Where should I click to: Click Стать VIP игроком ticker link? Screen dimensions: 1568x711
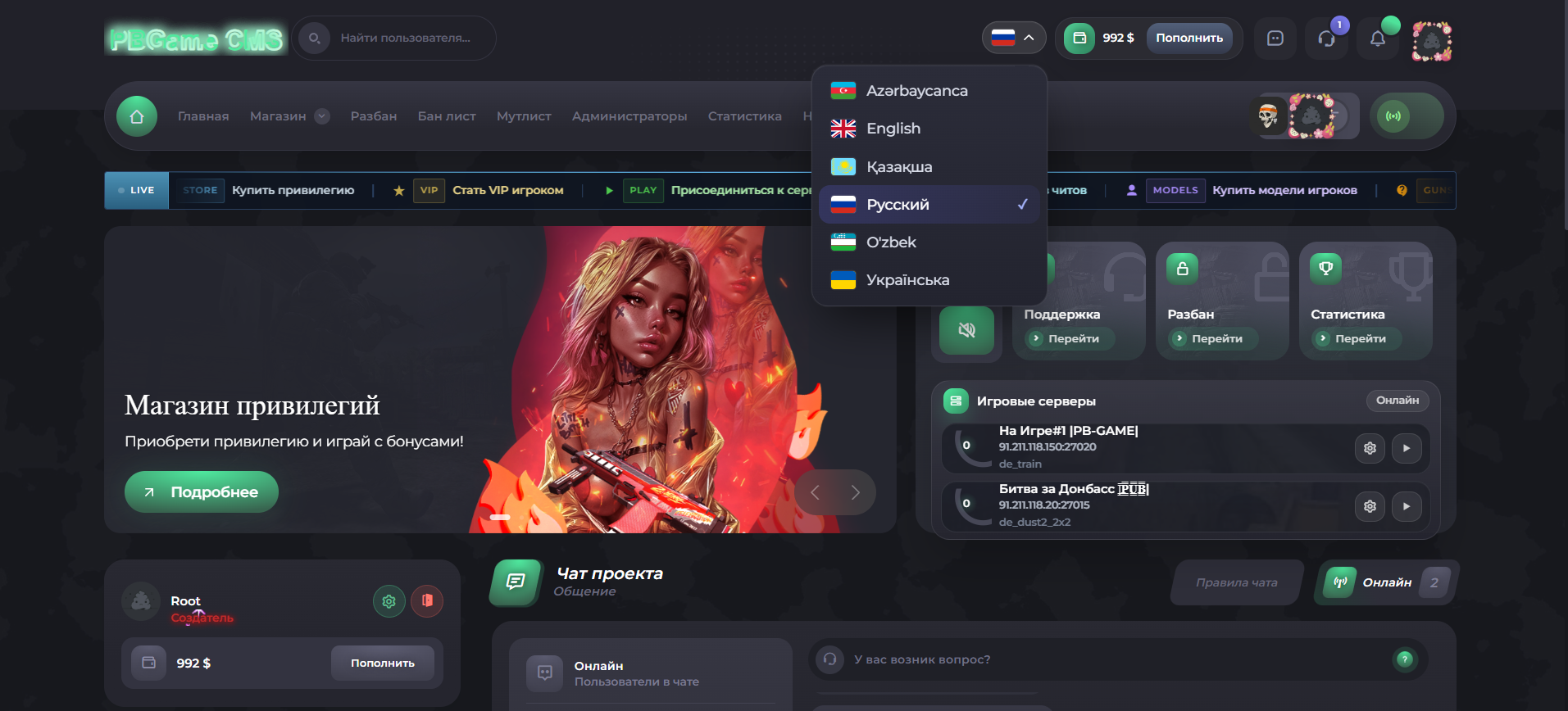(508, 190)
